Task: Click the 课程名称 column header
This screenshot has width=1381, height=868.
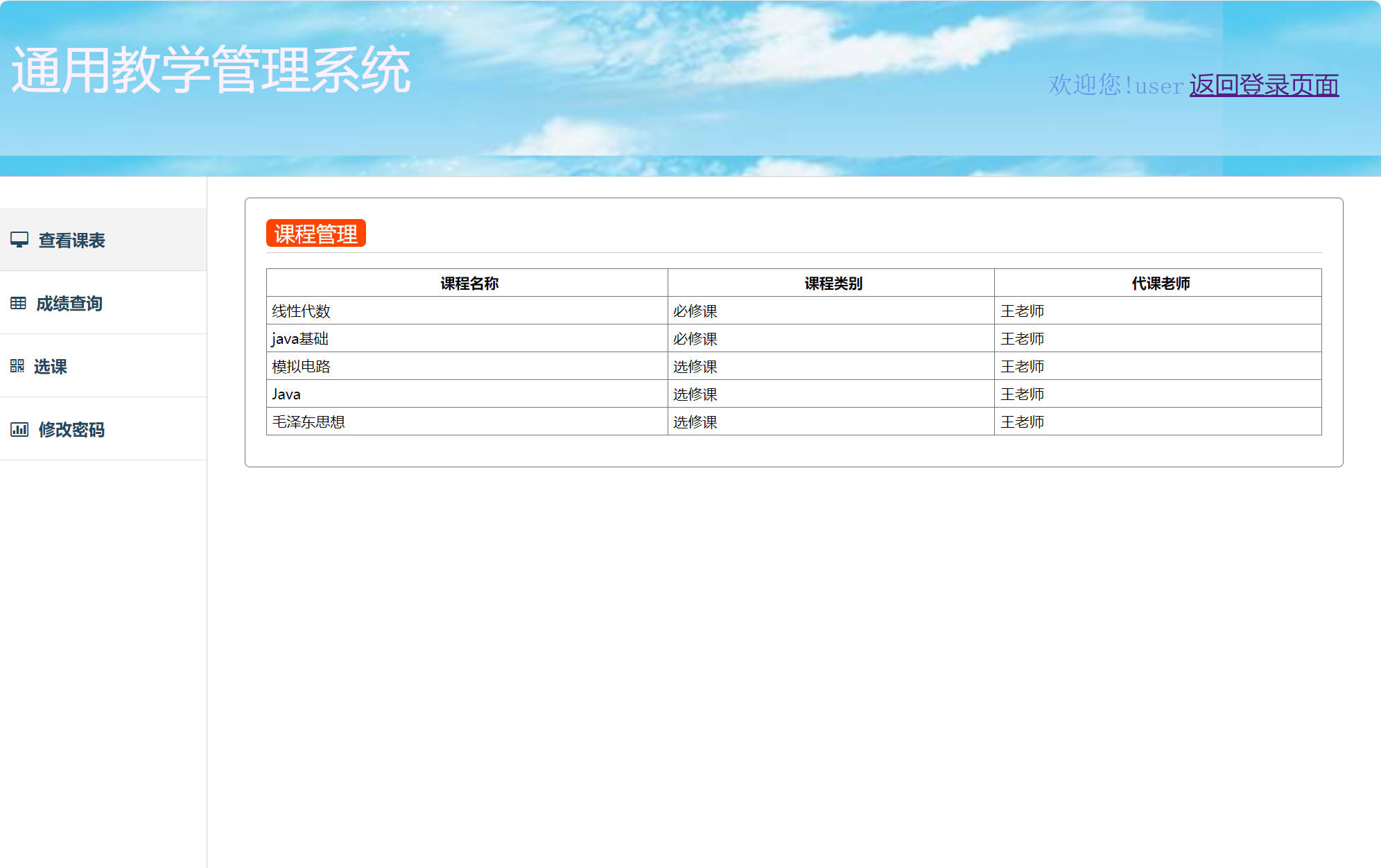Action: pyautogui.click(x=469, y=283)
